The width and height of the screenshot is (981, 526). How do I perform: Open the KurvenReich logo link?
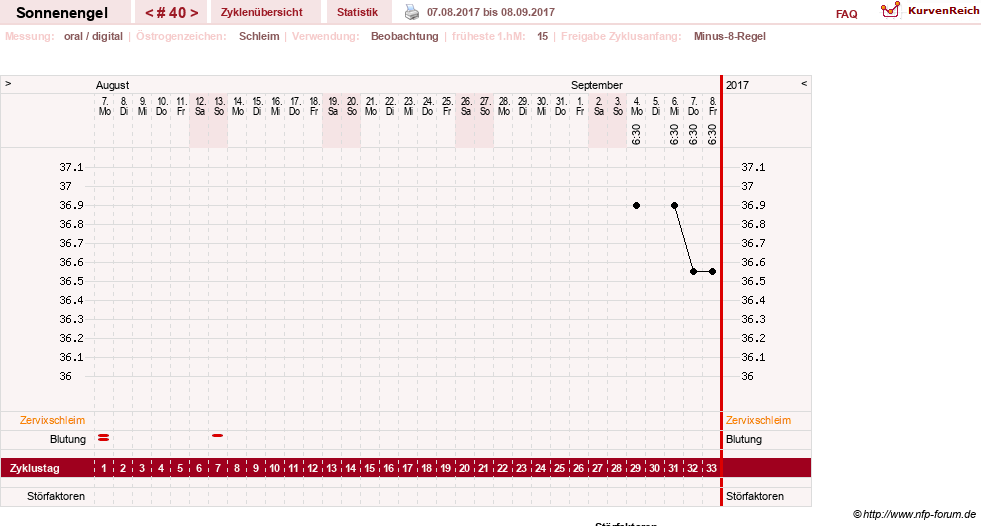click(930, 11)
